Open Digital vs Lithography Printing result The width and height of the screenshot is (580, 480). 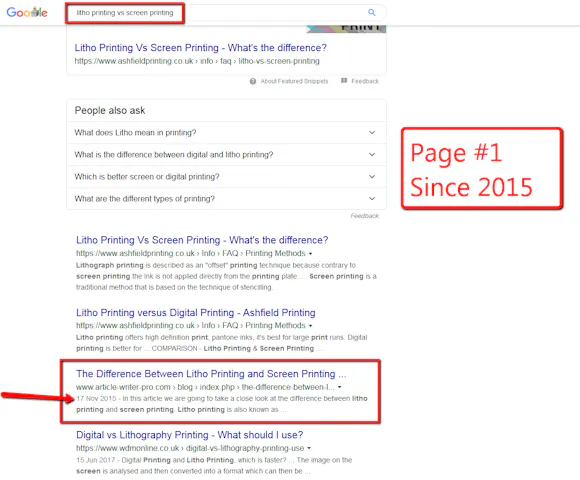tap(189, 435)
